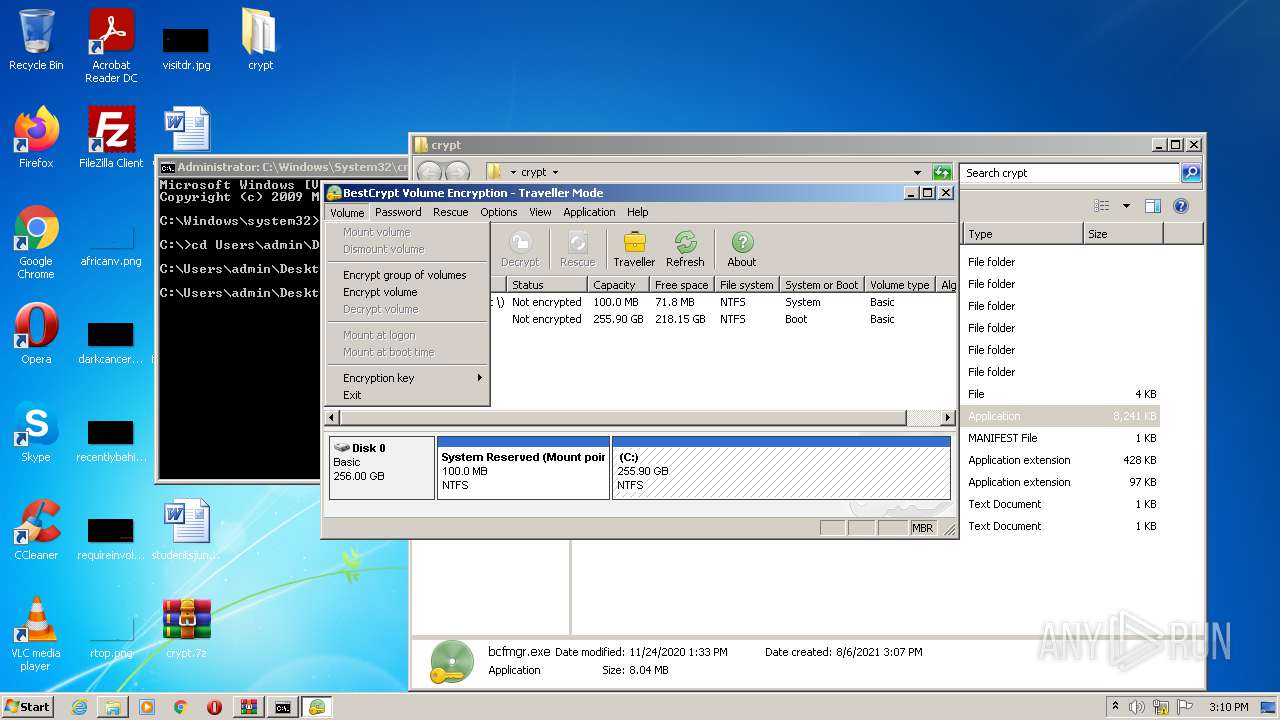Viewport: 1280px width, 720px height.
Task: Select the Firefox desktop icon
Action: 36,138
